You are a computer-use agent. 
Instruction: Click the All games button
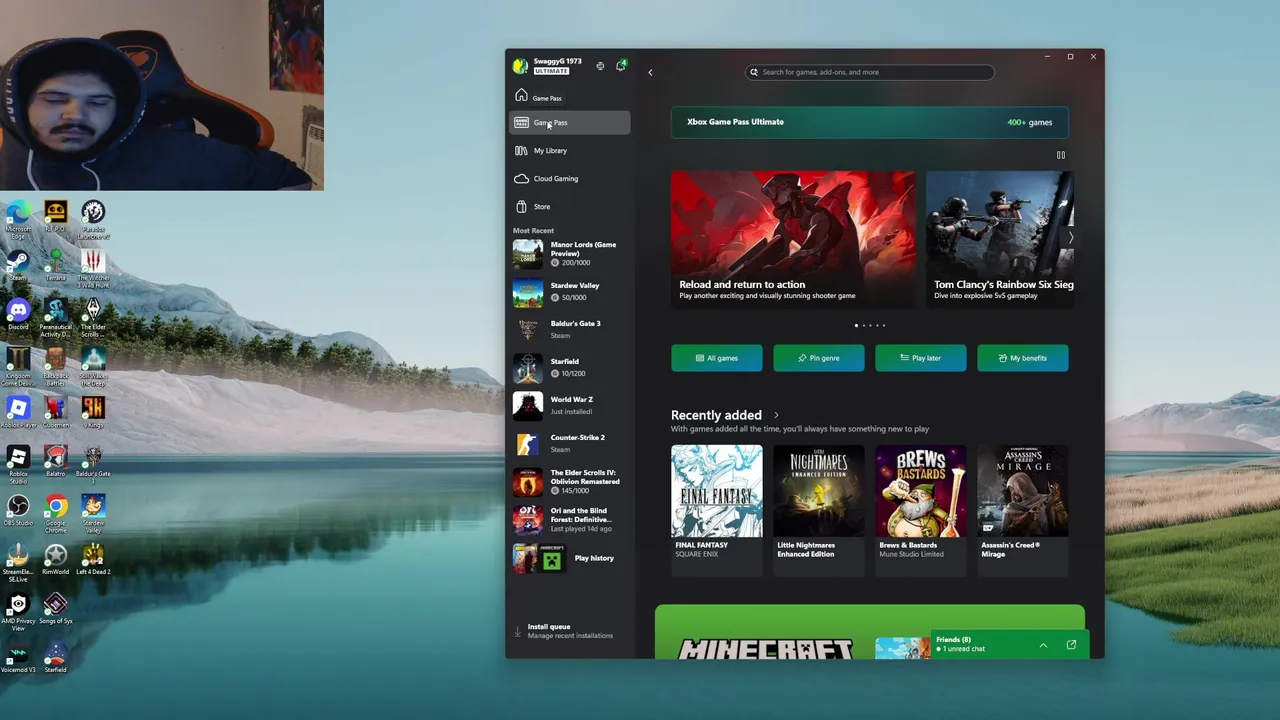click(717, 358)
